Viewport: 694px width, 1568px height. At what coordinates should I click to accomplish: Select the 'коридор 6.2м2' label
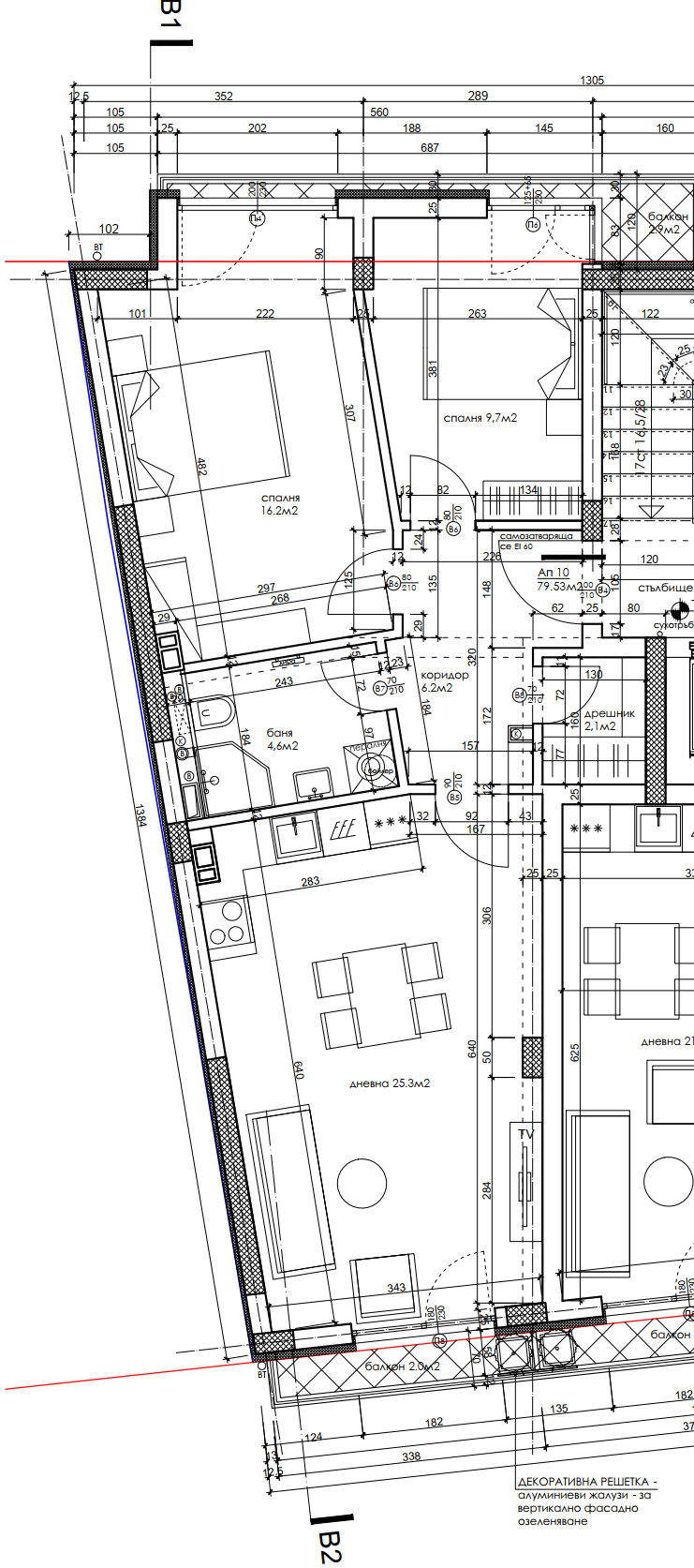[x=445, y=681]
